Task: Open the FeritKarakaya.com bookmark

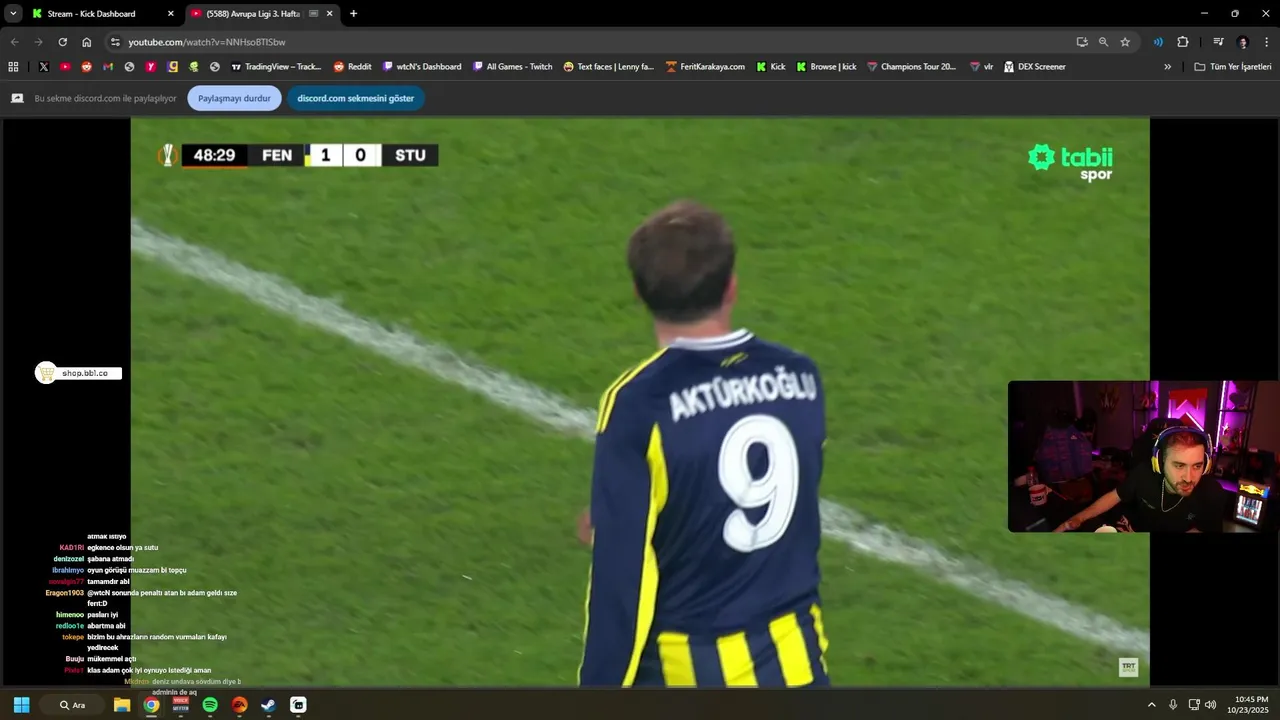Action: click(705, 67)
